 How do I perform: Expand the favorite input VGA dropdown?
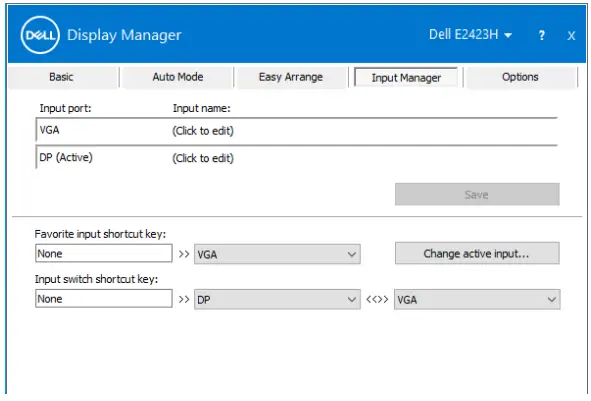(x=277, y=254)
